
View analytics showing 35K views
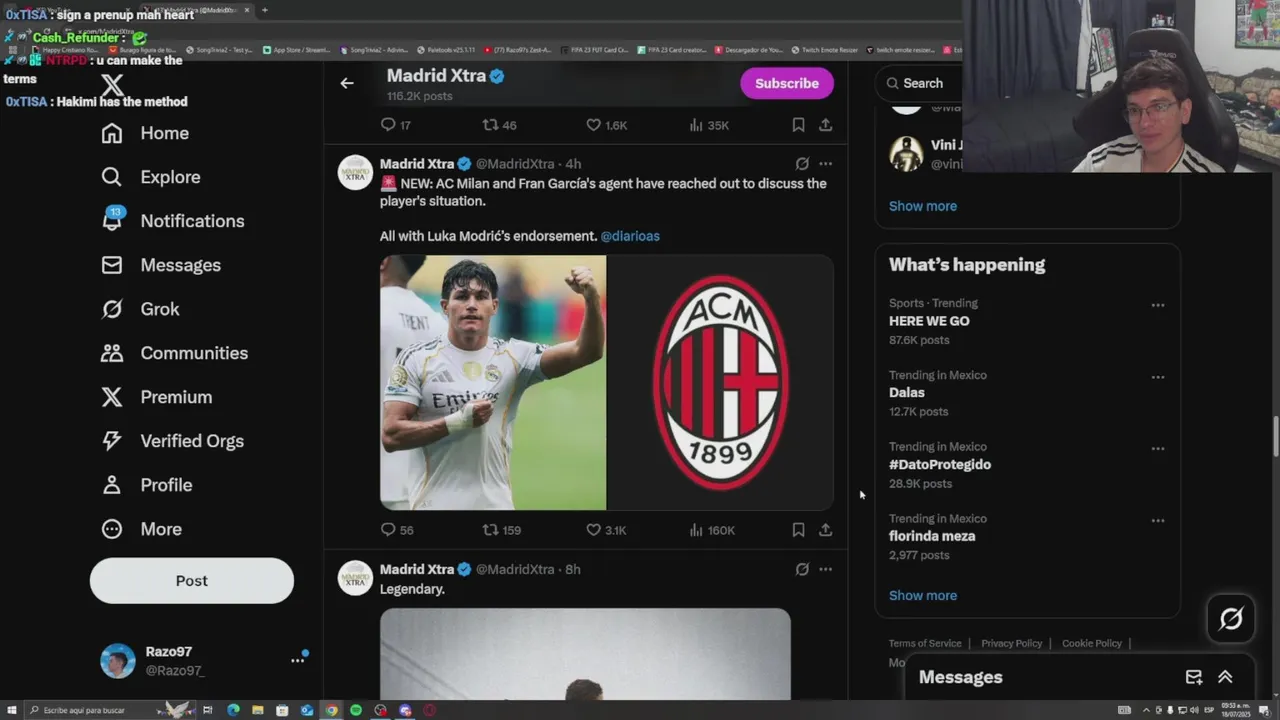pos(709,125)
